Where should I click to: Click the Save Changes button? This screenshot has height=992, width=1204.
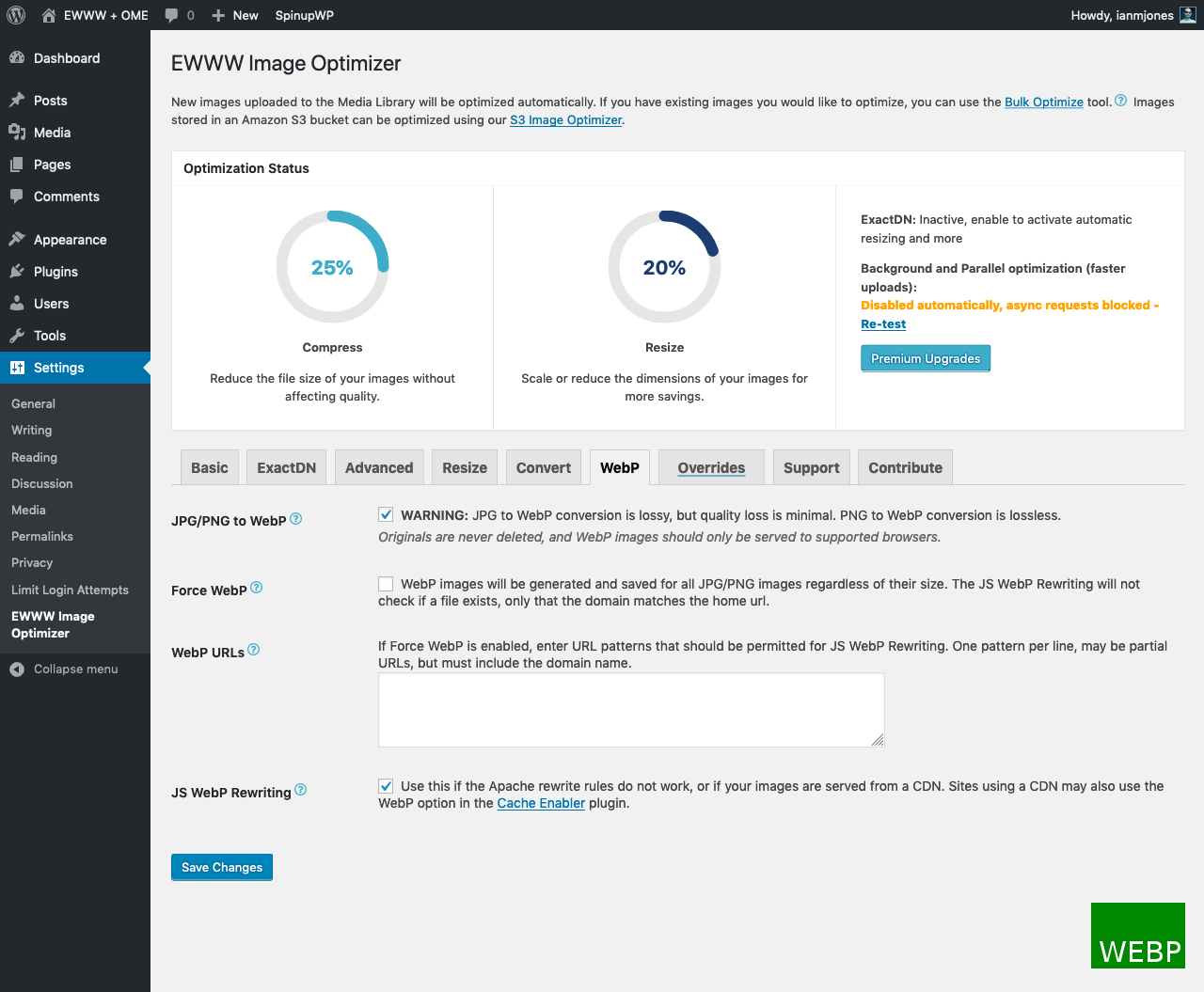tap(222, 867)
